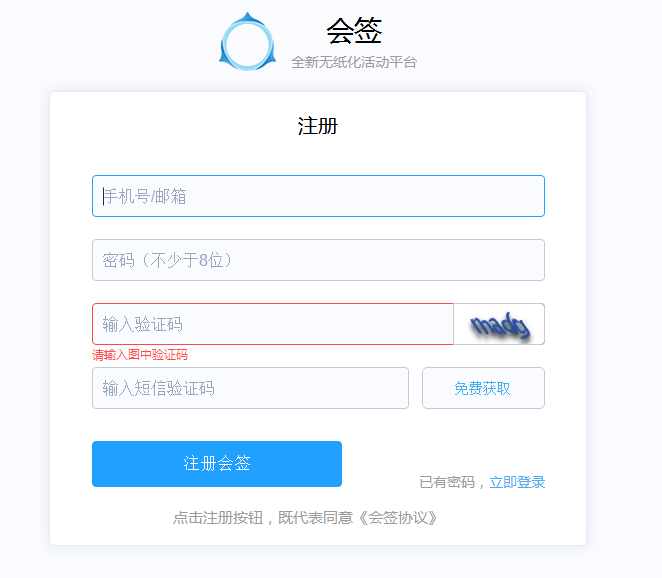Click the 全新无纸化活动平台 tagline
The image size is (662, 578).
[x=354, y=62]
